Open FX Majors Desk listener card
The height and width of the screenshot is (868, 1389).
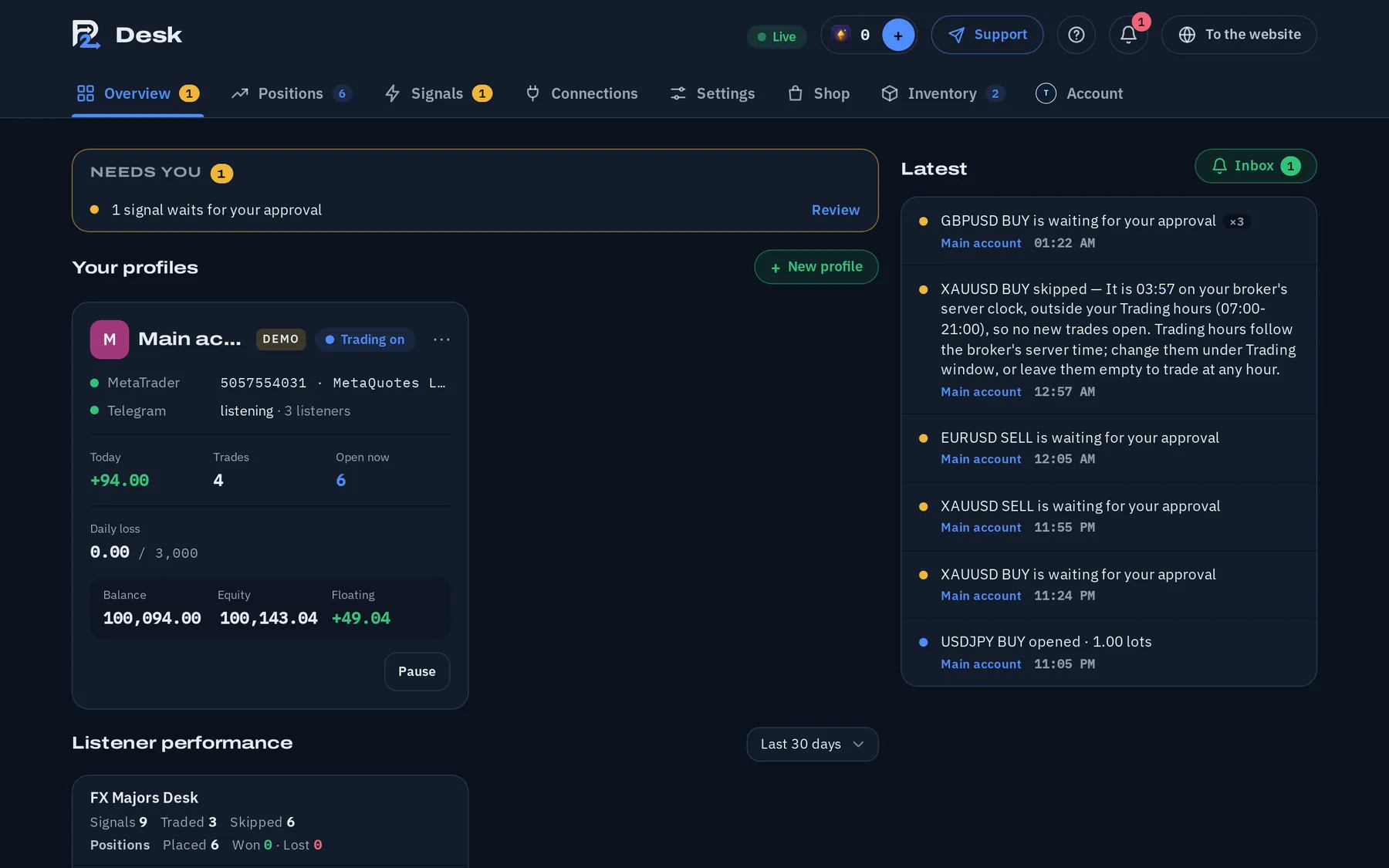269,821
